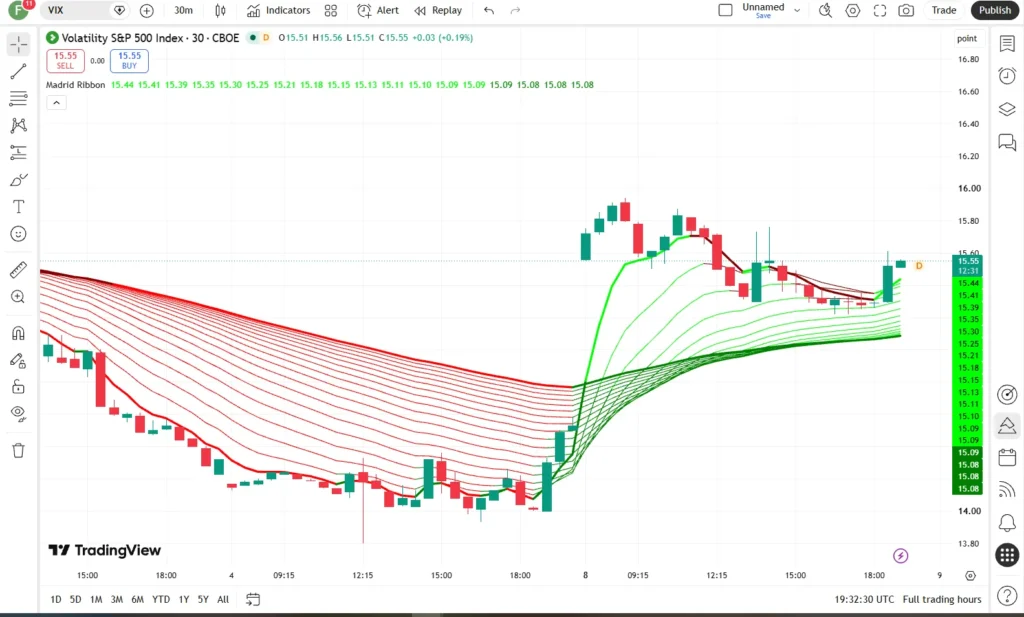Open the object tree layers panel

[x=1007, y=109]
